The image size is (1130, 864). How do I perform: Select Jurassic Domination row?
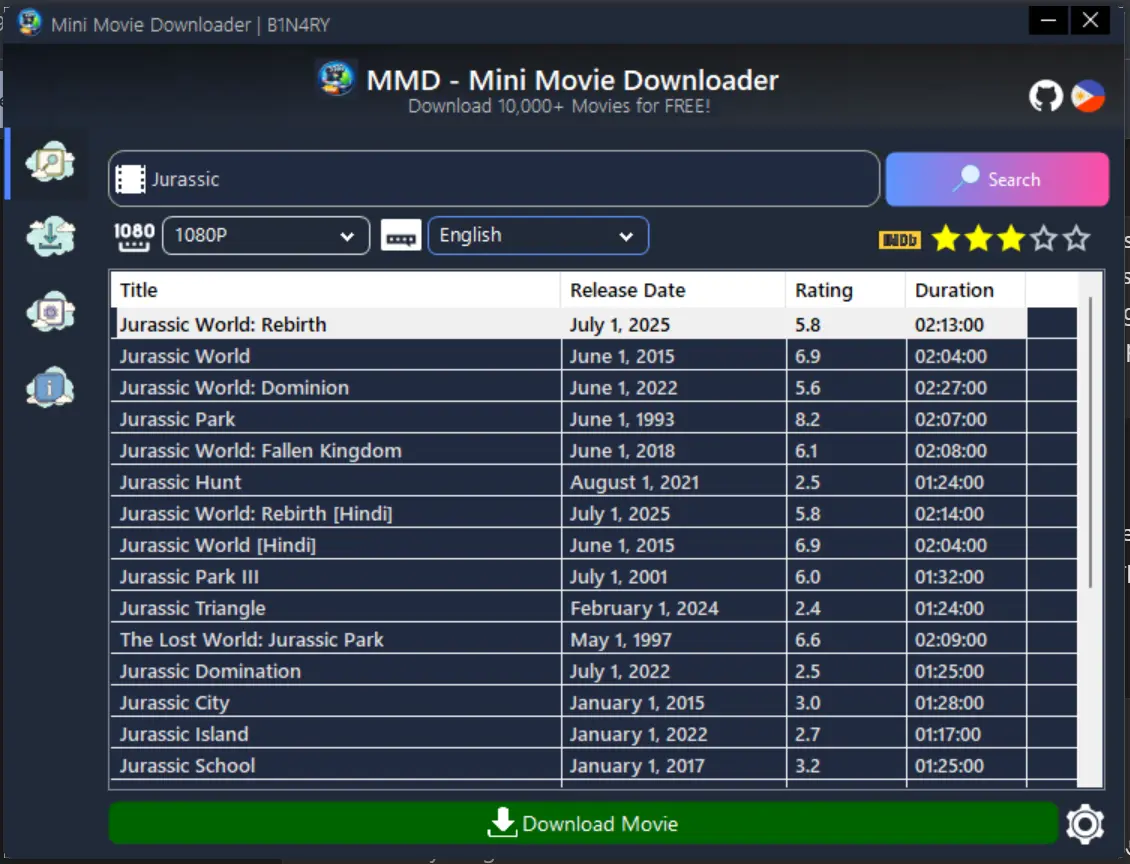coord(594,672)
